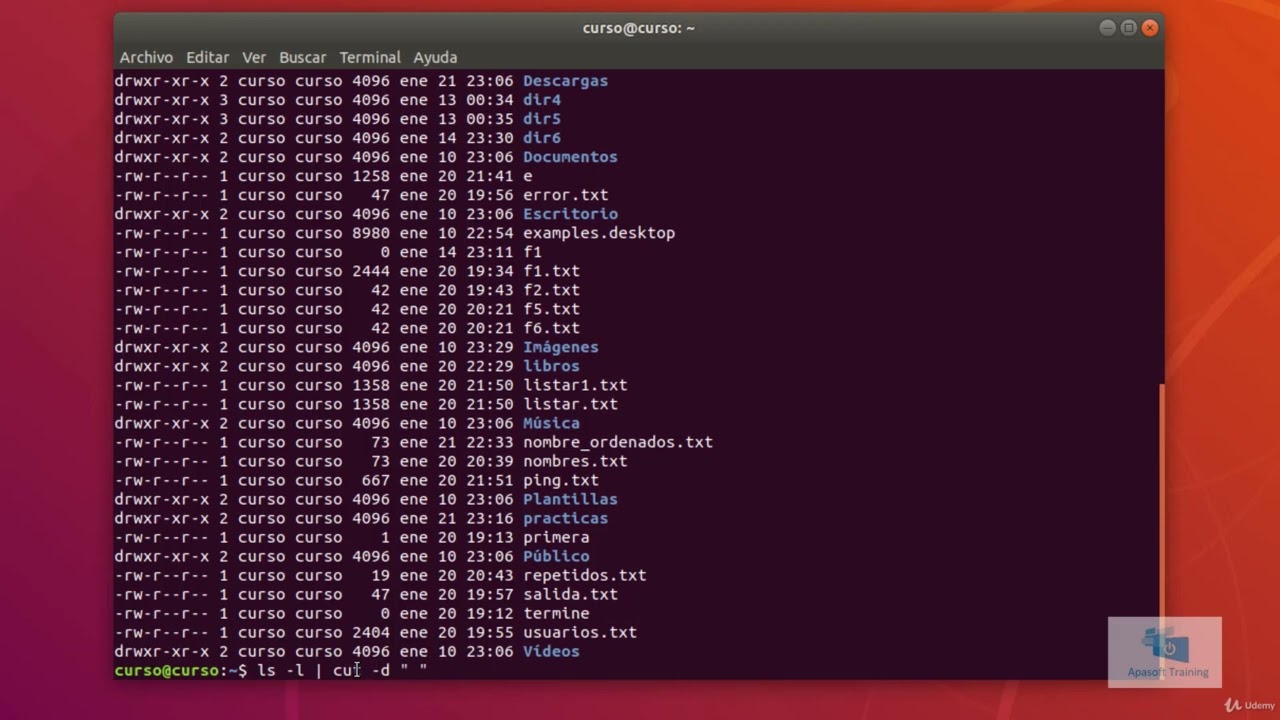Click the listar.txt file name

pos(570,404)
